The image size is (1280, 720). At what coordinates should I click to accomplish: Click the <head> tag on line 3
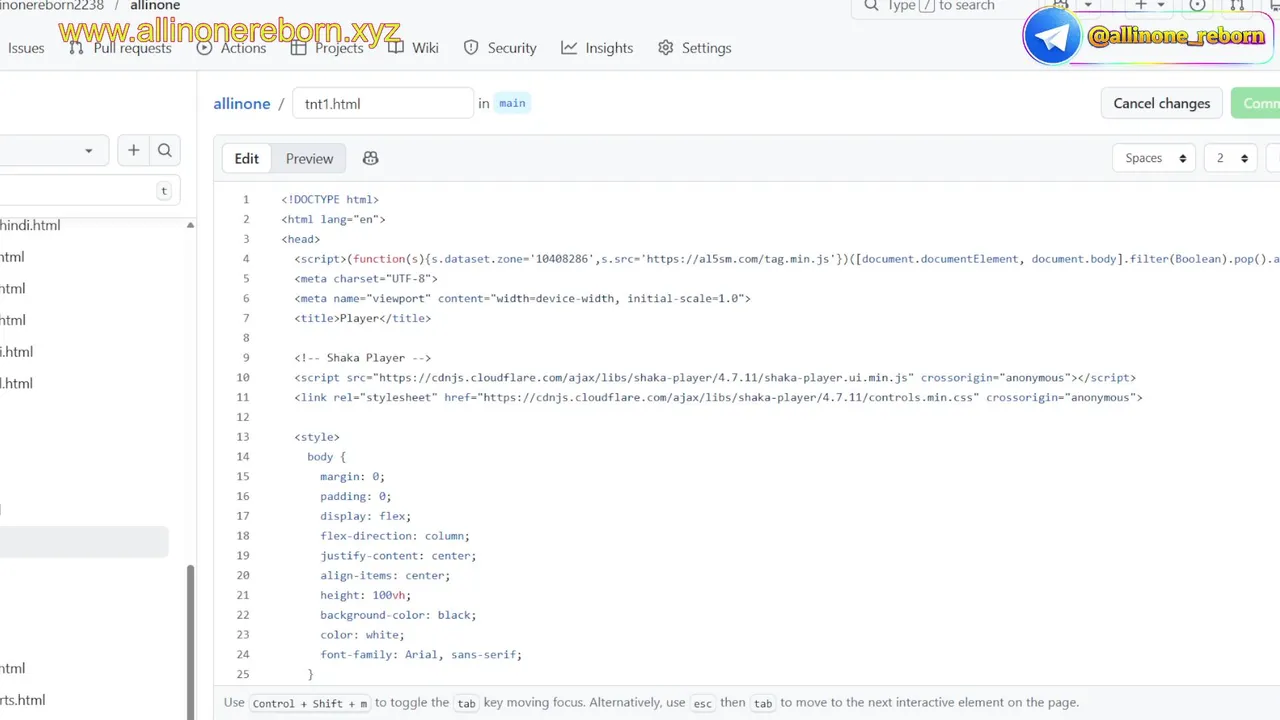301,239
